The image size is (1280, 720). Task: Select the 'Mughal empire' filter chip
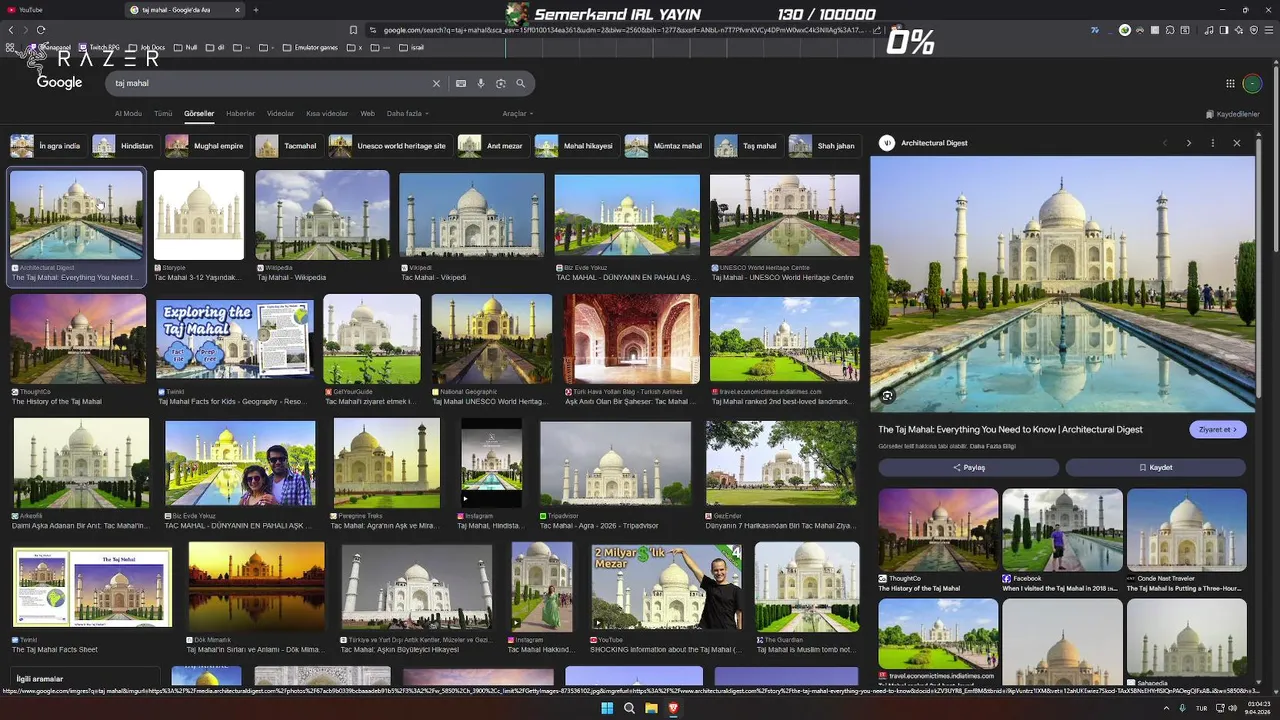(x=207, y=146)
